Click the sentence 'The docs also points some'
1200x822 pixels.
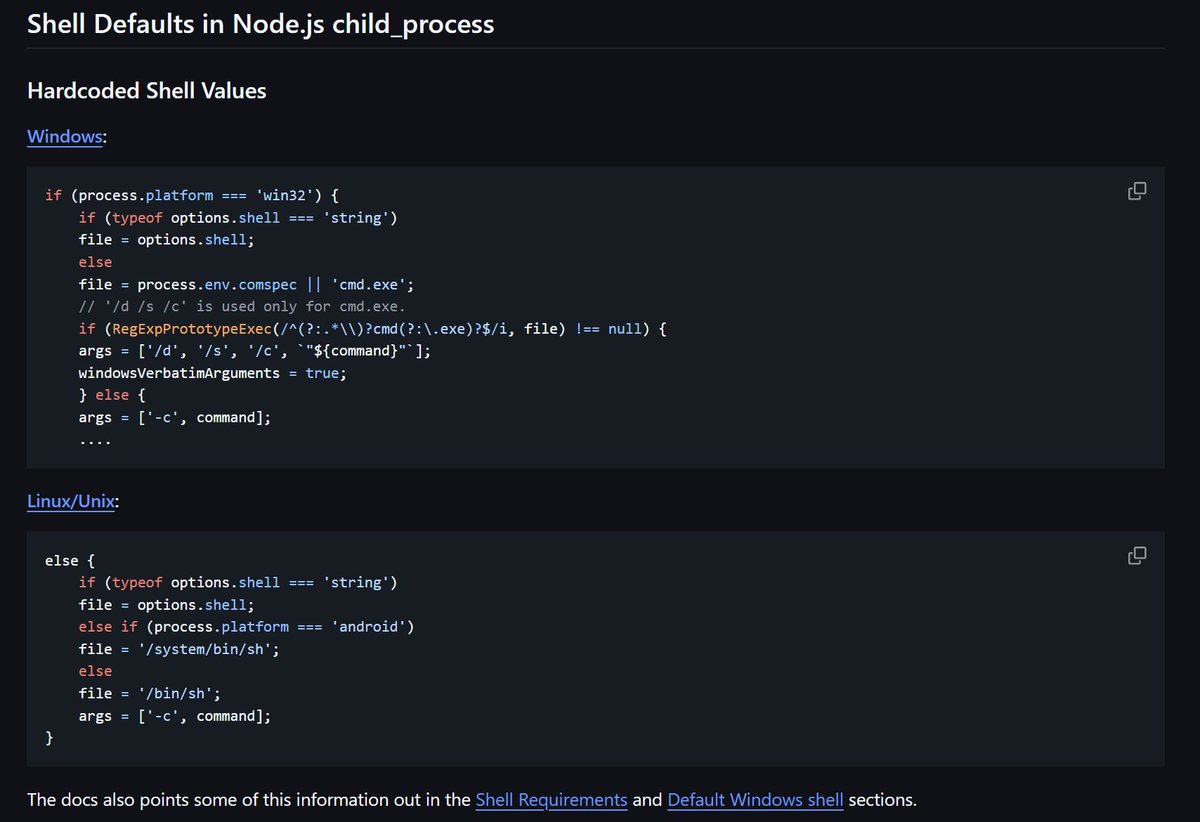471,800
